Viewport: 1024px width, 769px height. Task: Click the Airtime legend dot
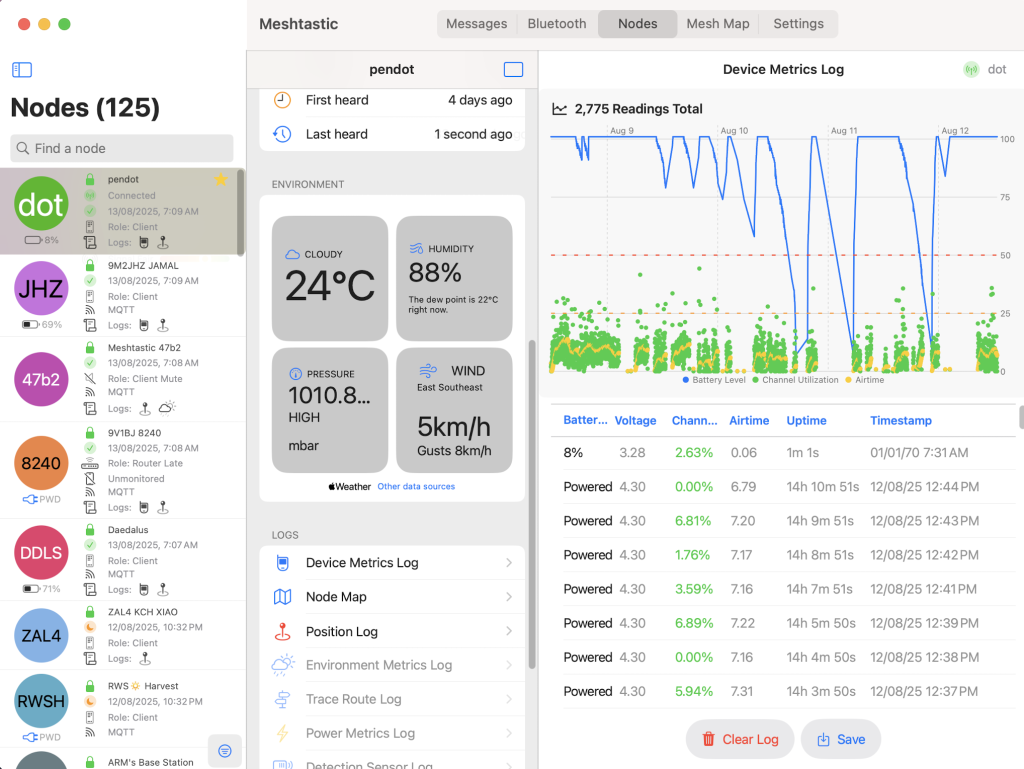(x=848, y=379)
